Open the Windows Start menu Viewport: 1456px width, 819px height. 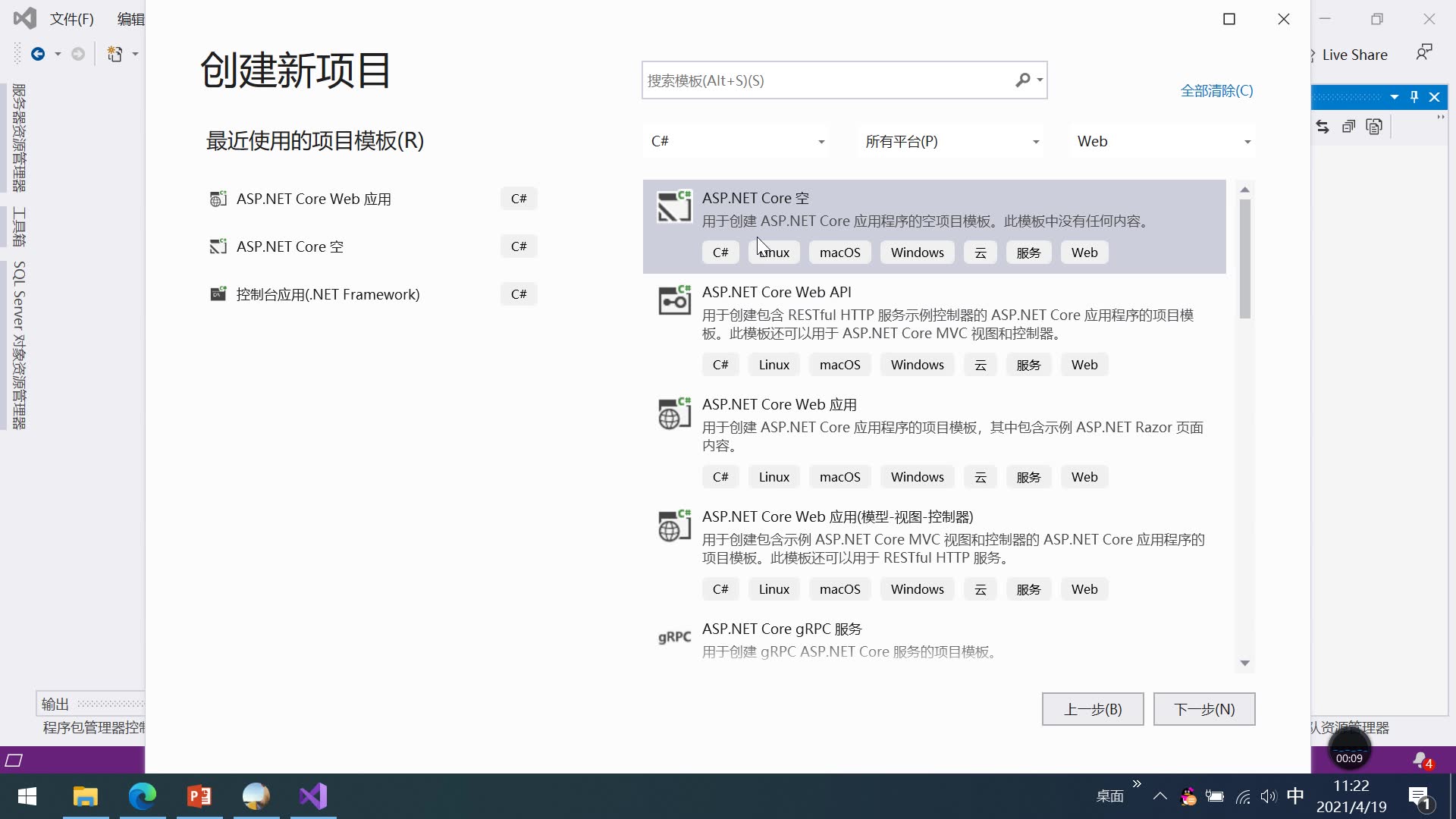point(27,796)
